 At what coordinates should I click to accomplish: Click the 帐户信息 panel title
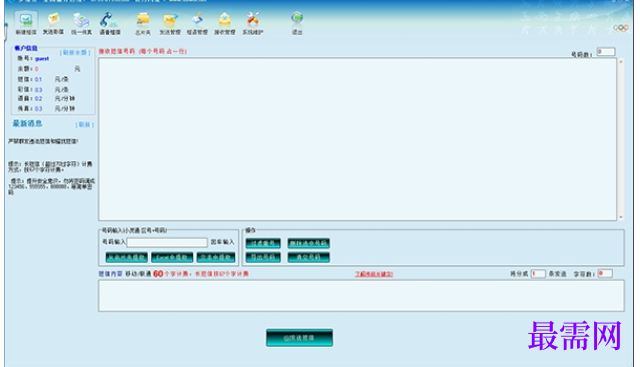click(x=26, y=48)
